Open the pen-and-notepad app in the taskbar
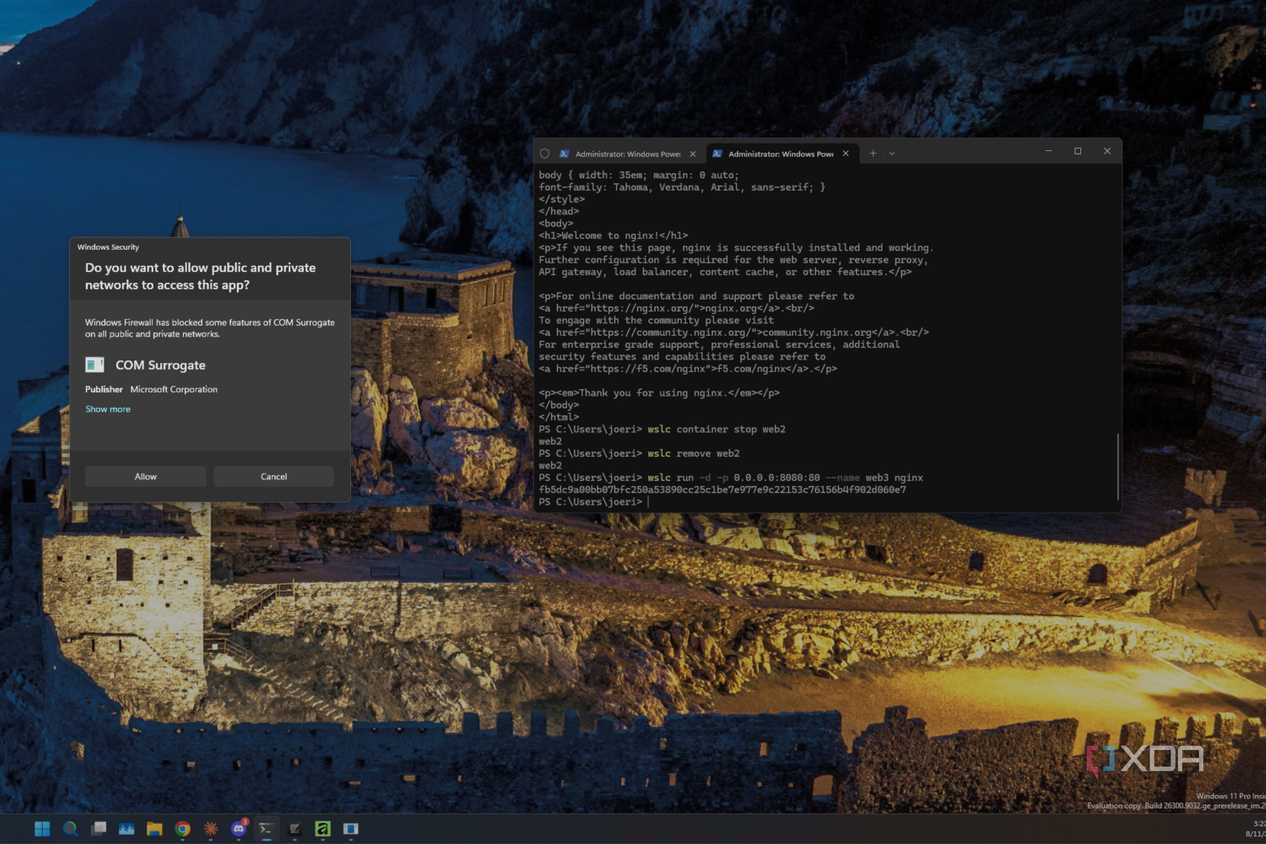This screenshot has height=844, width=1266. (294, 828)
